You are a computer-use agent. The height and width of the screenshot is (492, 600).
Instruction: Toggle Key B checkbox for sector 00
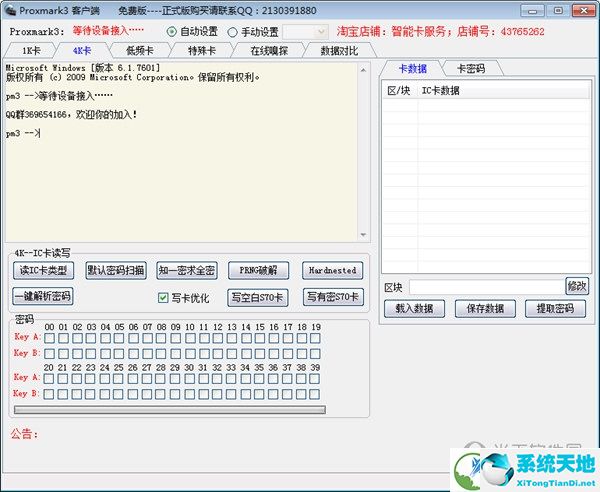point(49,354)
